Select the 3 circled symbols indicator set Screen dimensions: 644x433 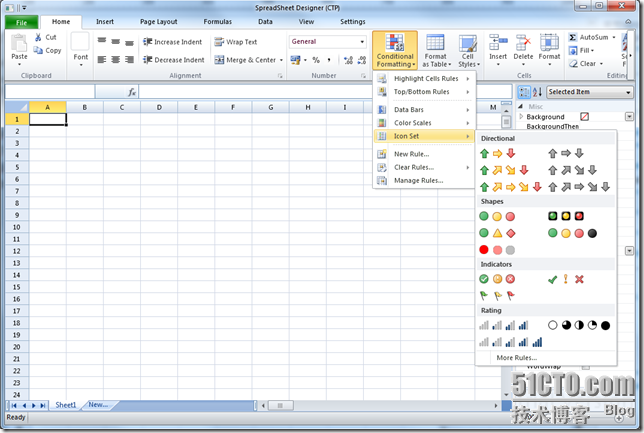[497, 279]
